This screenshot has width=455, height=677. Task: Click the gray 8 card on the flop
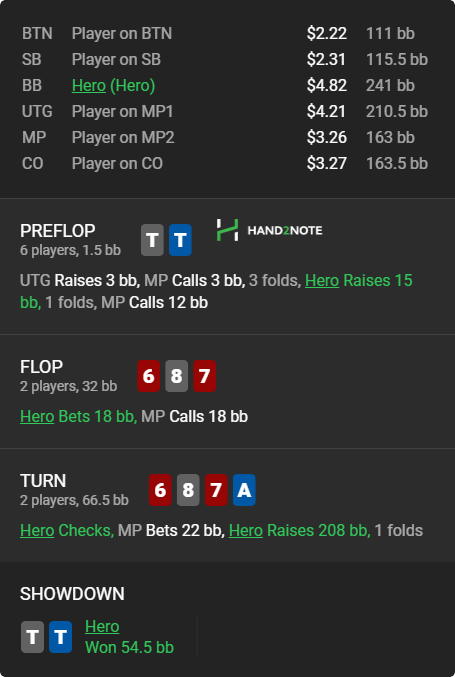click(x=177, y=376)
